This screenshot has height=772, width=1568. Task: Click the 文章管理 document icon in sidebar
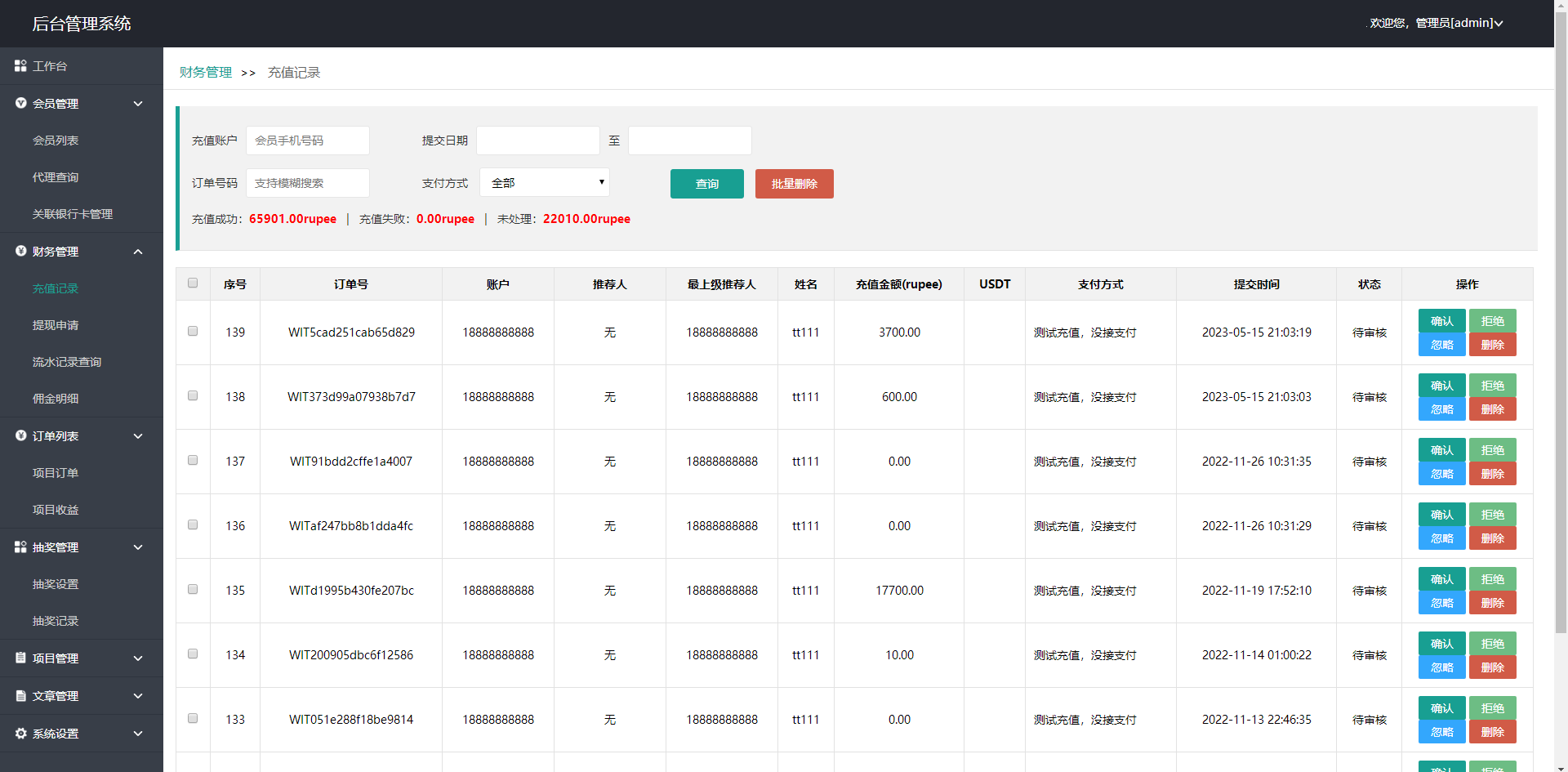20,696
